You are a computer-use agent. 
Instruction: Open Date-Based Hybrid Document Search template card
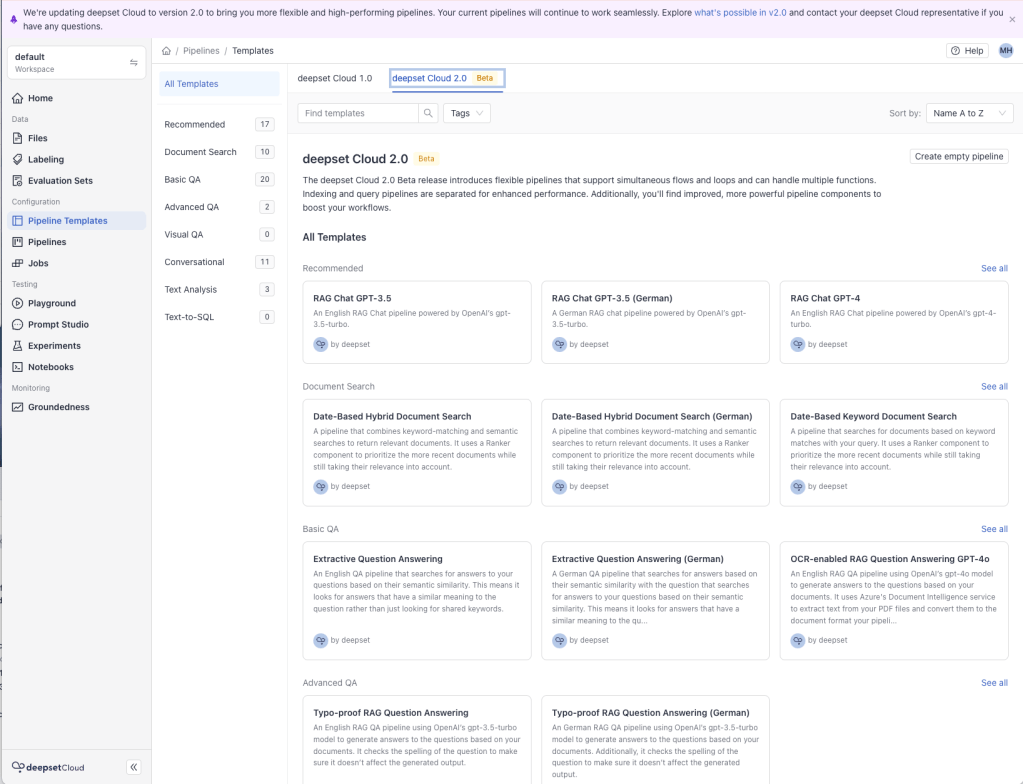coord(417,453)
